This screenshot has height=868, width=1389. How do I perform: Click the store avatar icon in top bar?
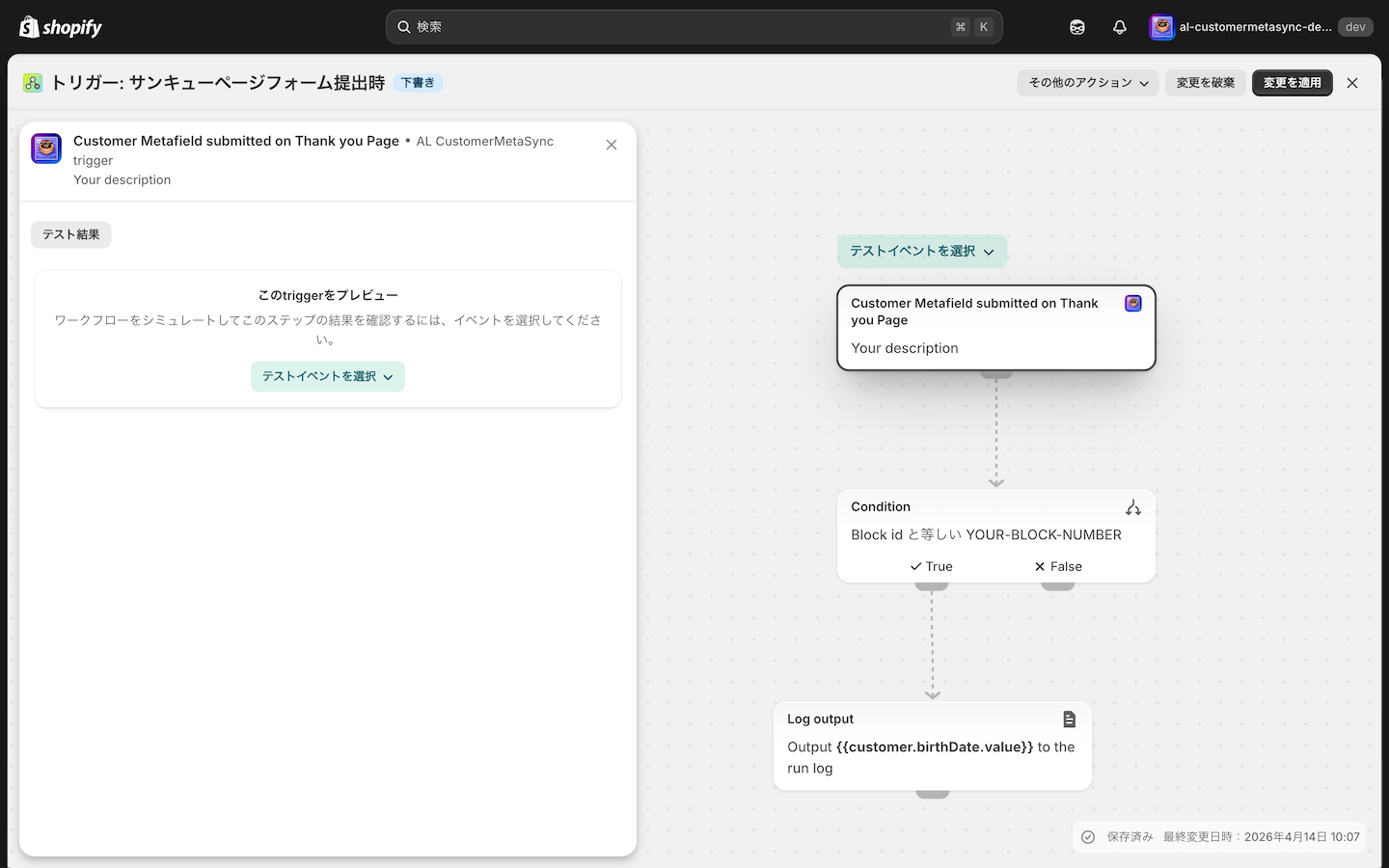(1161, 27)
